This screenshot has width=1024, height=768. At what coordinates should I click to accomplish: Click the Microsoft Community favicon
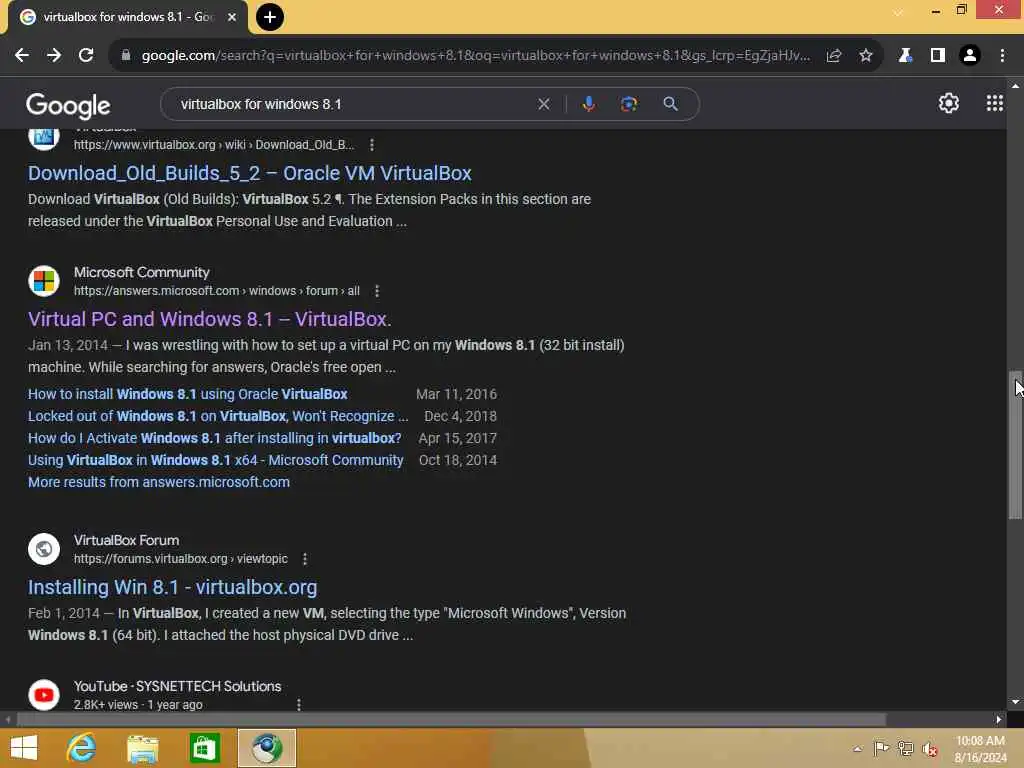(44, 281)
